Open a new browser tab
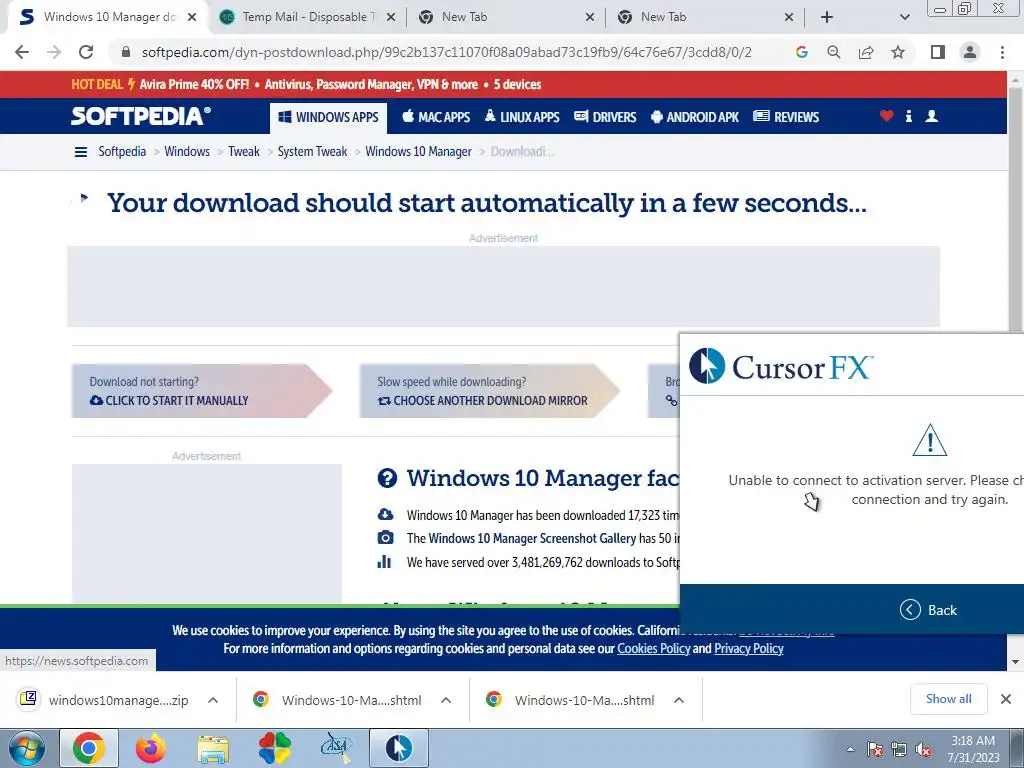 827,17
